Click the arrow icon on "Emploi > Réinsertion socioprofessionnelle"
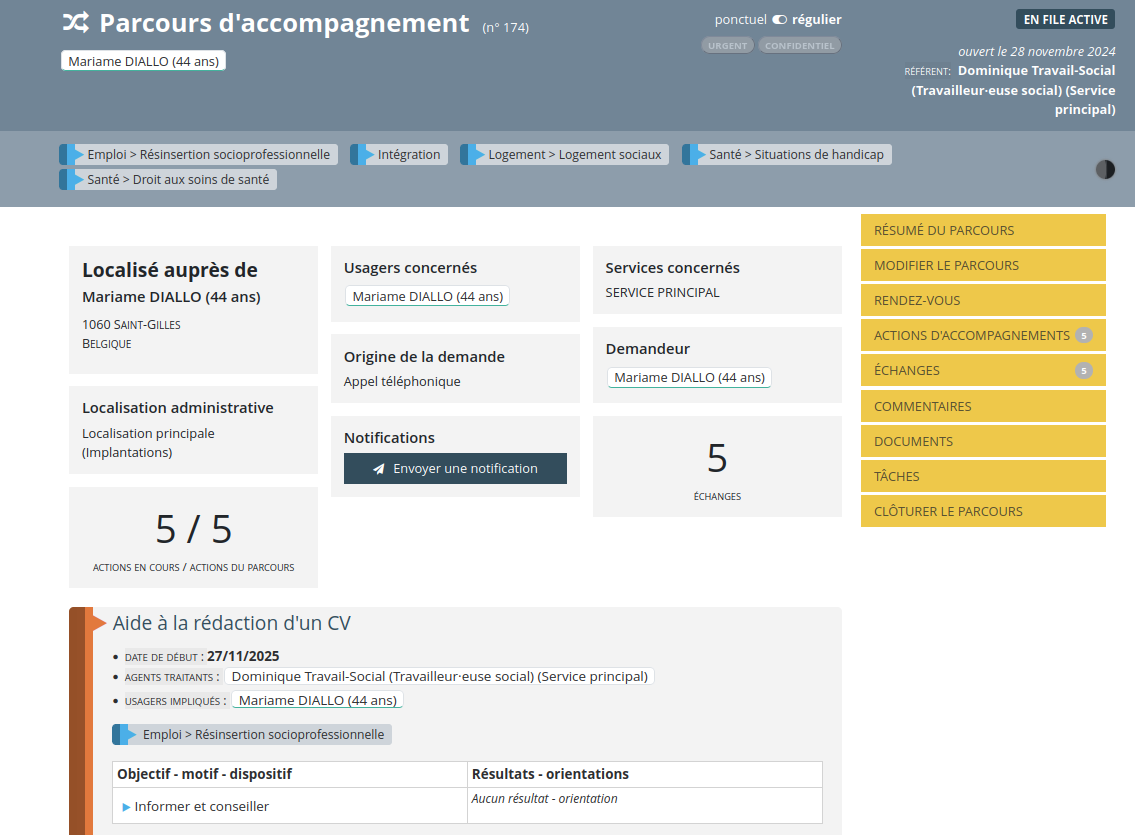The width and height of the screenshot is (1135, 835). 70,154
